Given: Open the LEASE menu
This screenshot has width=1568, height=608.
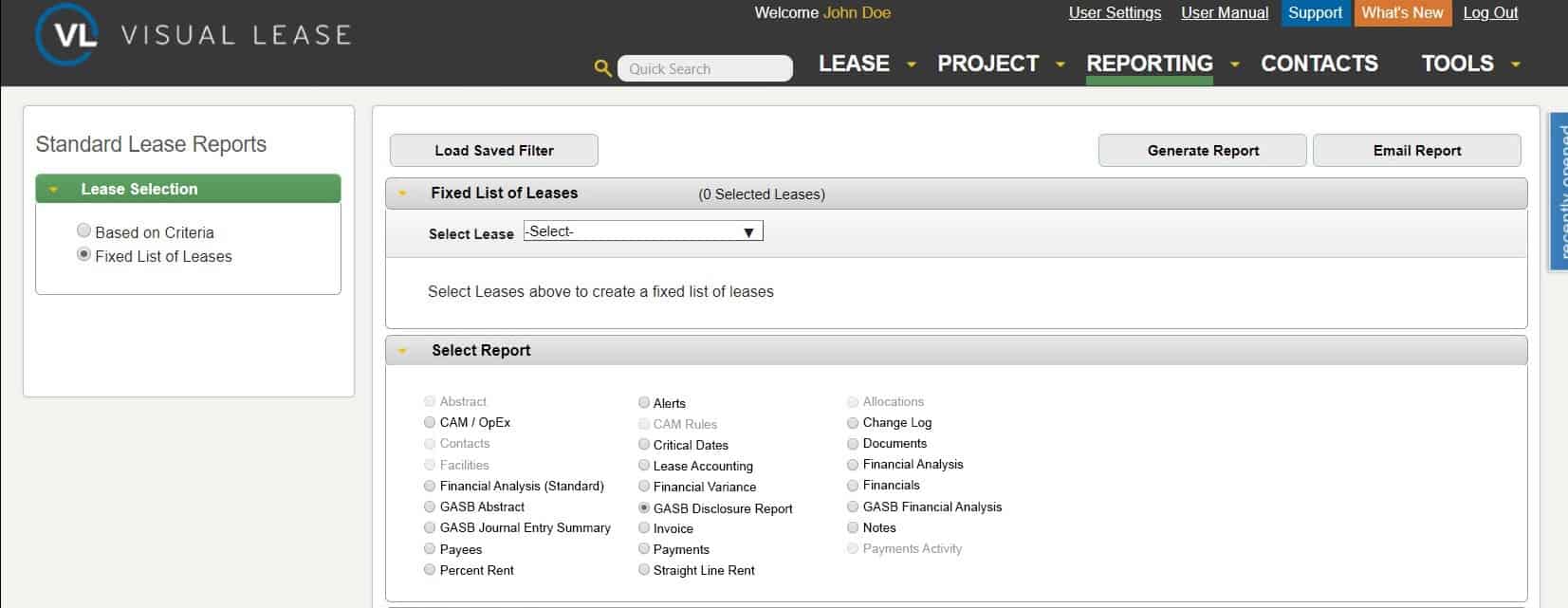Looking at the screenshot, I should [x=854, y=64].
